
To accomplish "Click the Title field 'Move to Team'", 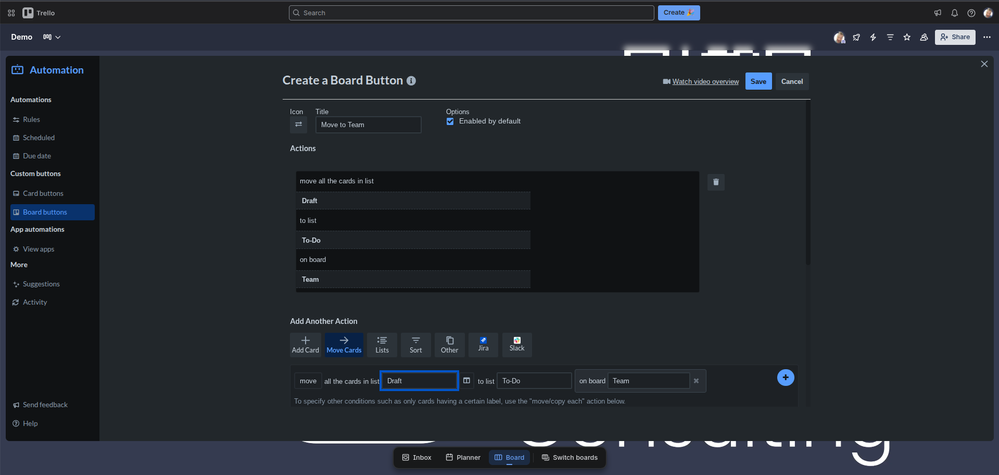I will [368, 125].
